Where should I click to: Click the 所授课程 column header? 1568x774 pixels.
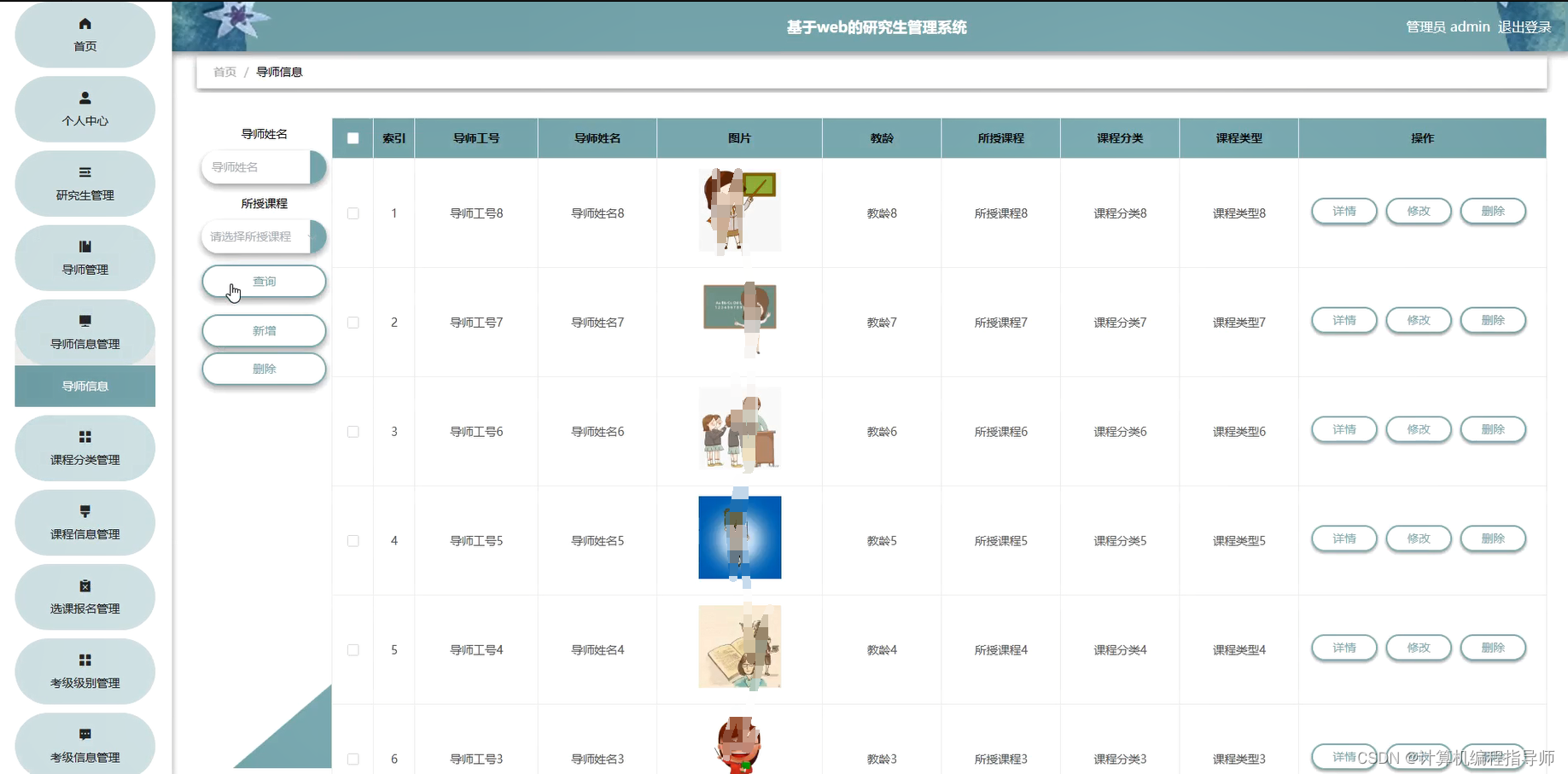click(1000, 138)
